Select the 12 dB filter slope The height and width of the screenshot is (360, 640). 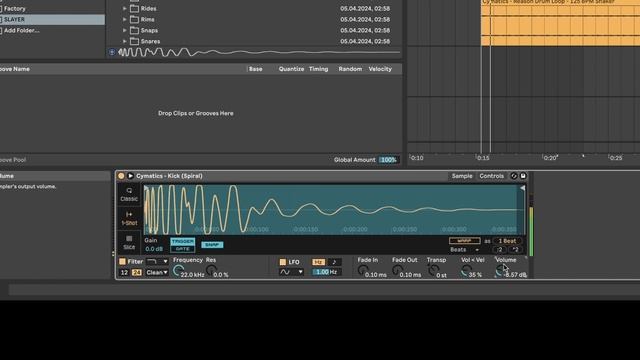click(124, 272)
